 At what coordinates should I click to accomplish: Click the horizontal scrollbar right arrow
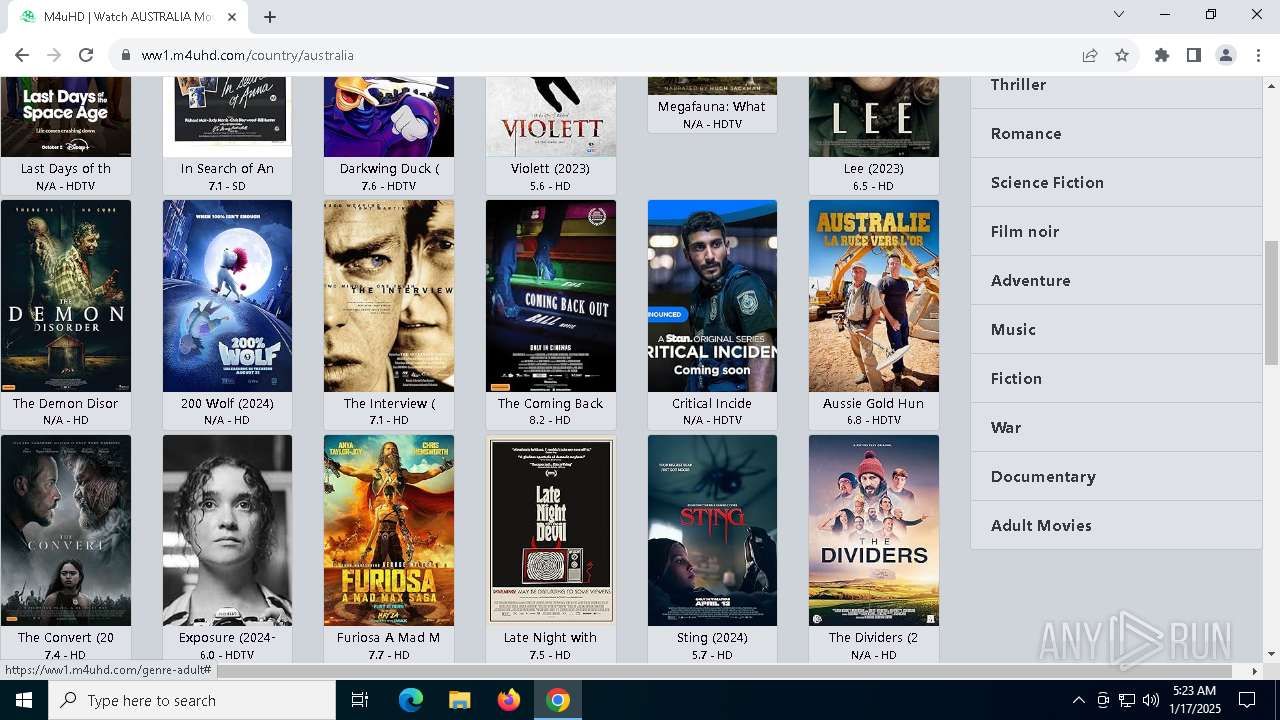click(1255, 671)
